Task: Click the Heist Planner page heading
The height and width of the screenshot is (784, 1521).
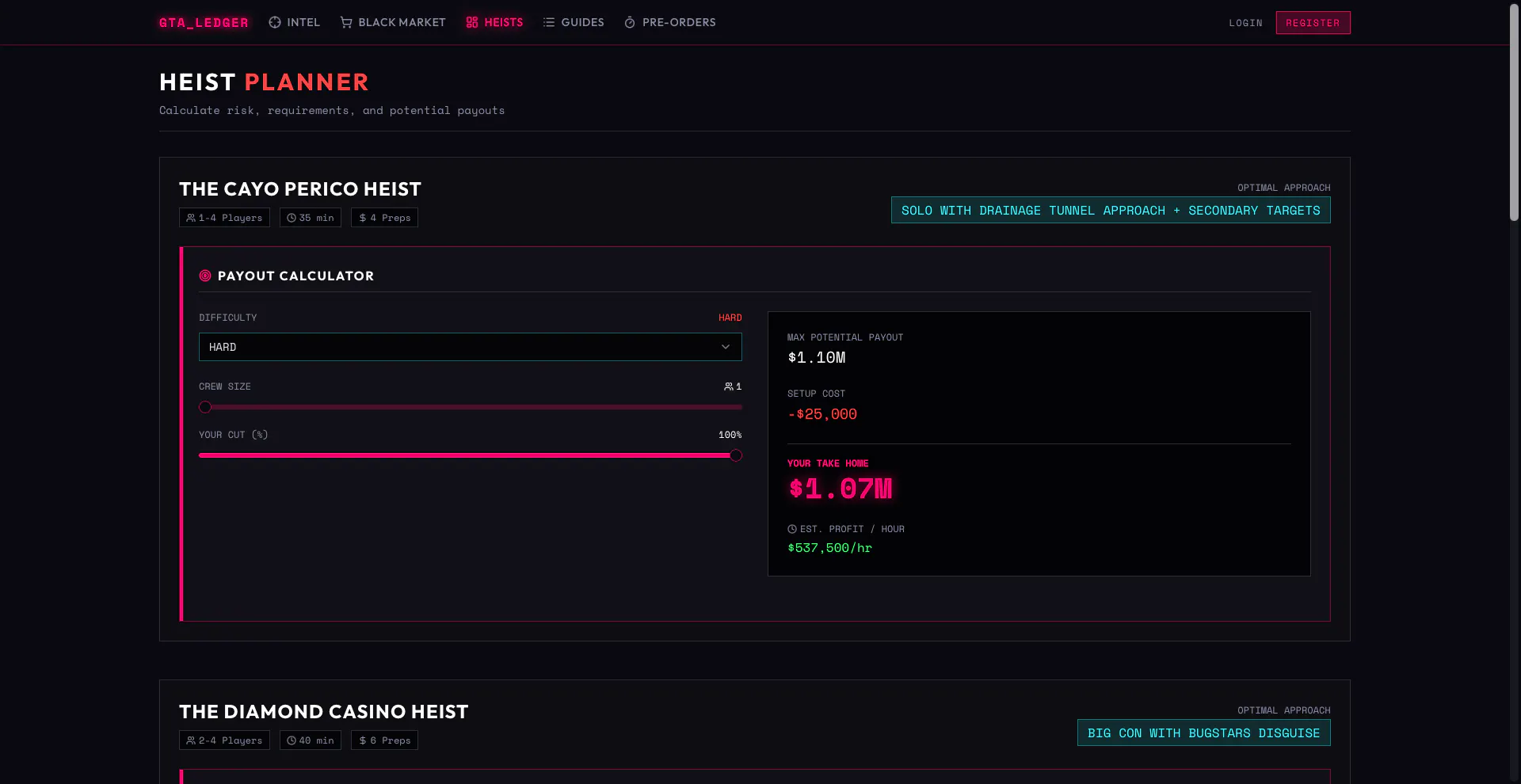Action: click(265, 82)
